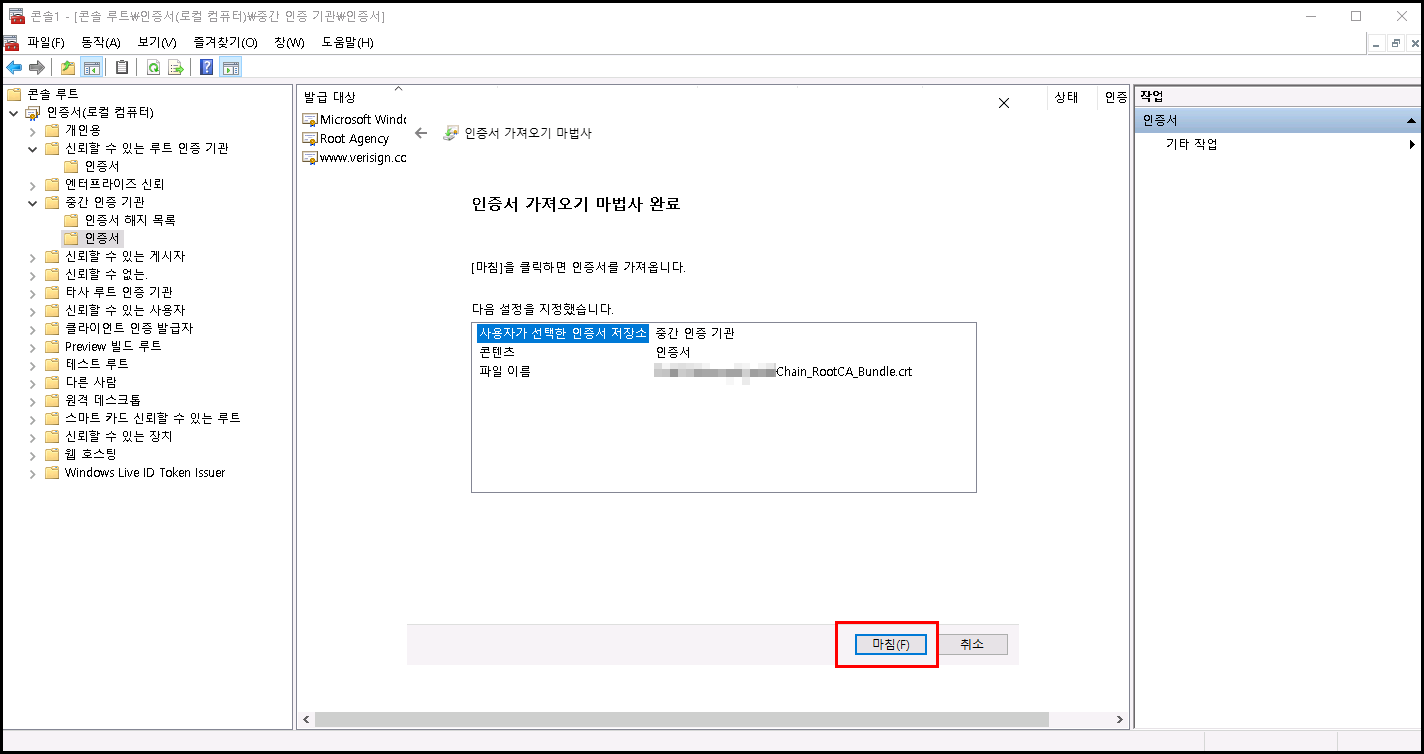This screenshot has width=1424, height=754.
Task: Open the 동작(A) menu
Action: [x=100, y=42]
